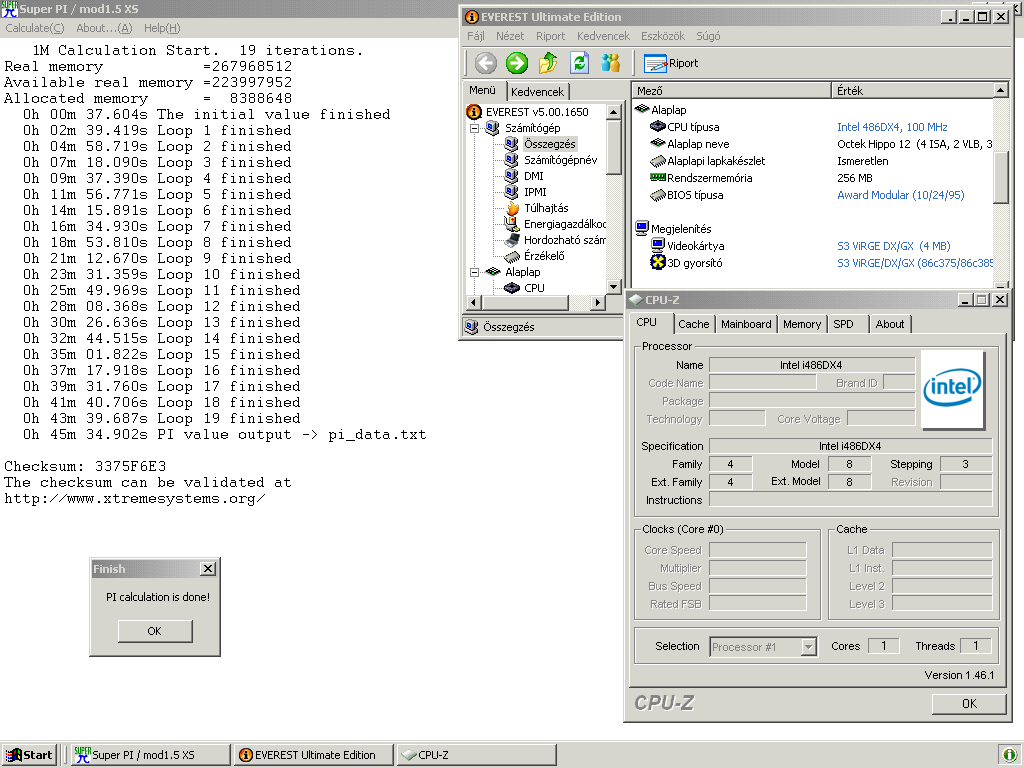
Task: Select IPMI in the EVEREST tree
Action: [535, 192]
